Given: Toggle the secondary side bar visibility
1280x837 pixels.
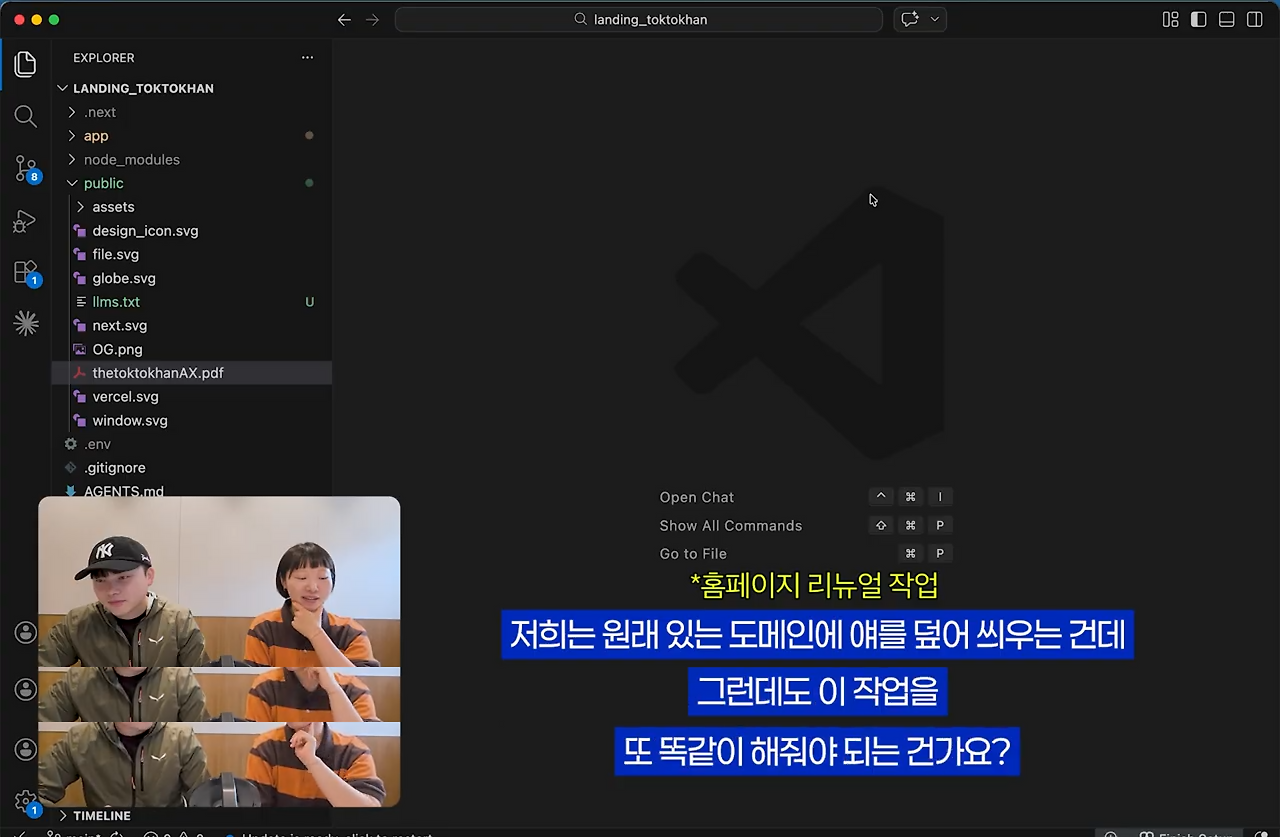Looking at the screenshot, I should (1254, 19).
